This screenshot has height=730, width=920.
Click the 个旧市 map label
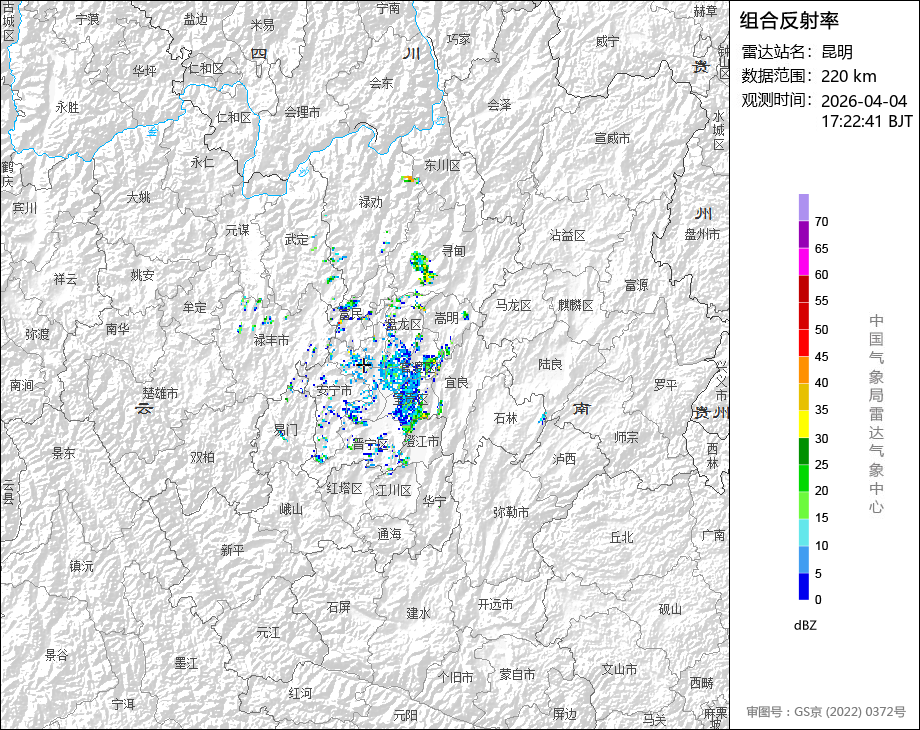click(x=455, y=677)
